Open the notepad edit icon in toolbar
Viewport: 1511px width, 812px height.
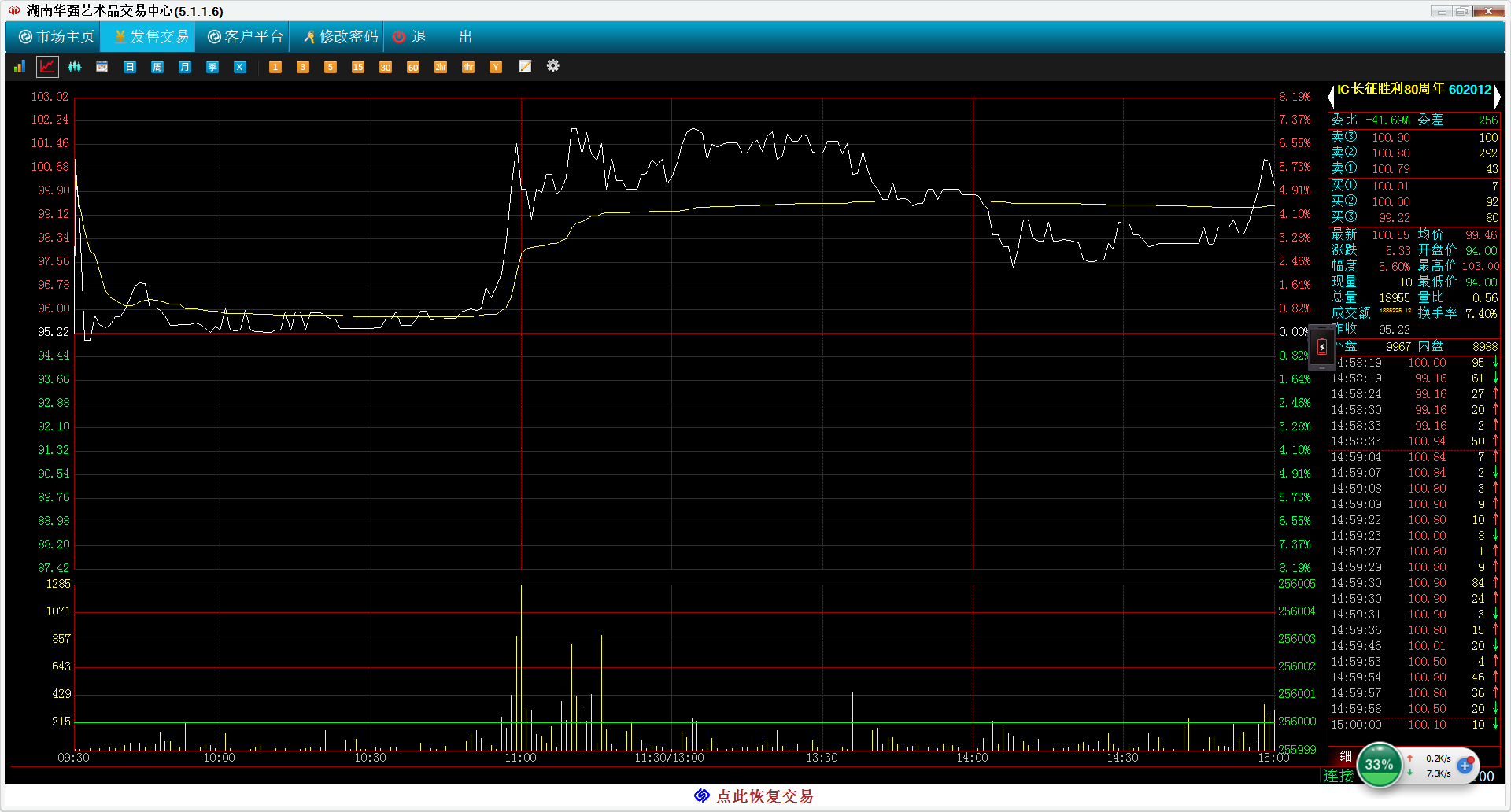tap(526, 66)
